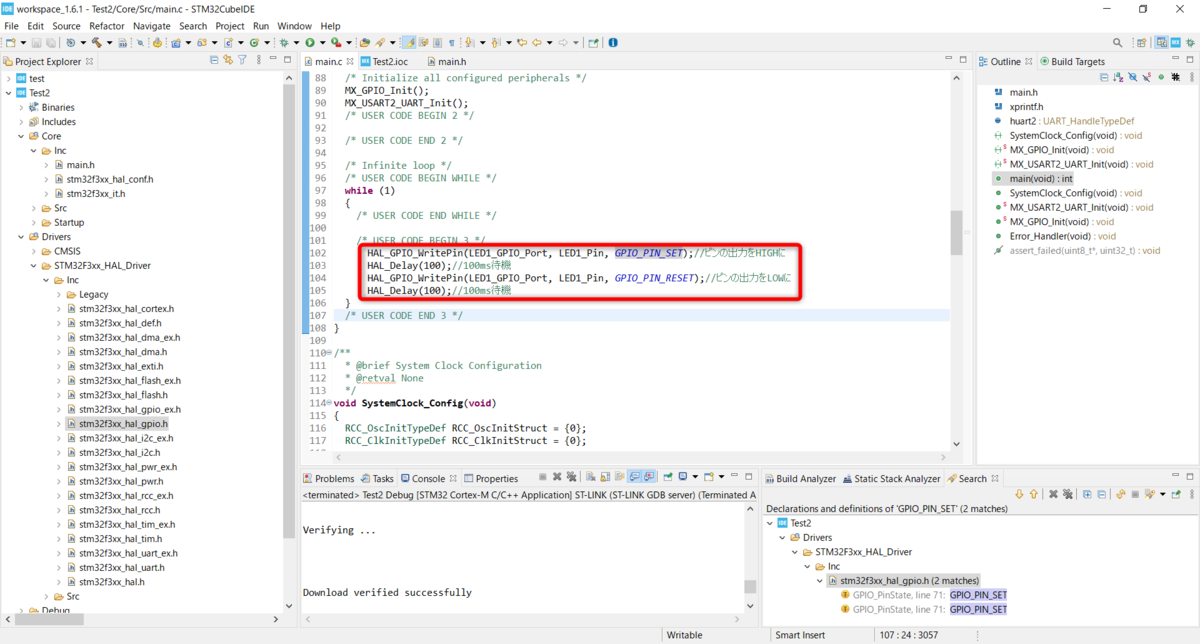Viewport: 1200px width, 644px height.
Task: Toggle Hide Non-Public Members green dot
Action: click(x=1161, y=77)
